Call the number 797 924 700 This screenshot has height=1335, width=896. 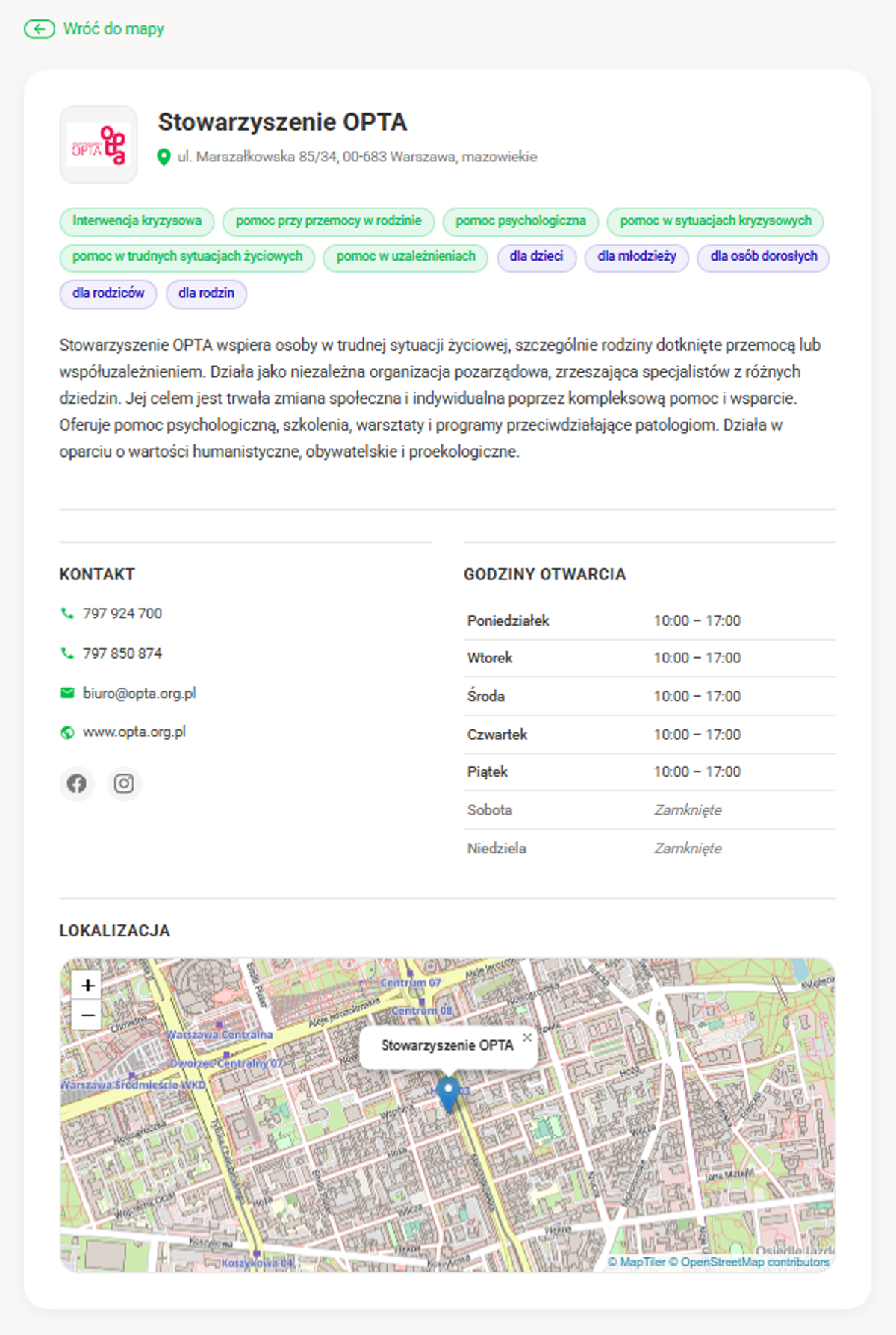(x=122, y=613)
